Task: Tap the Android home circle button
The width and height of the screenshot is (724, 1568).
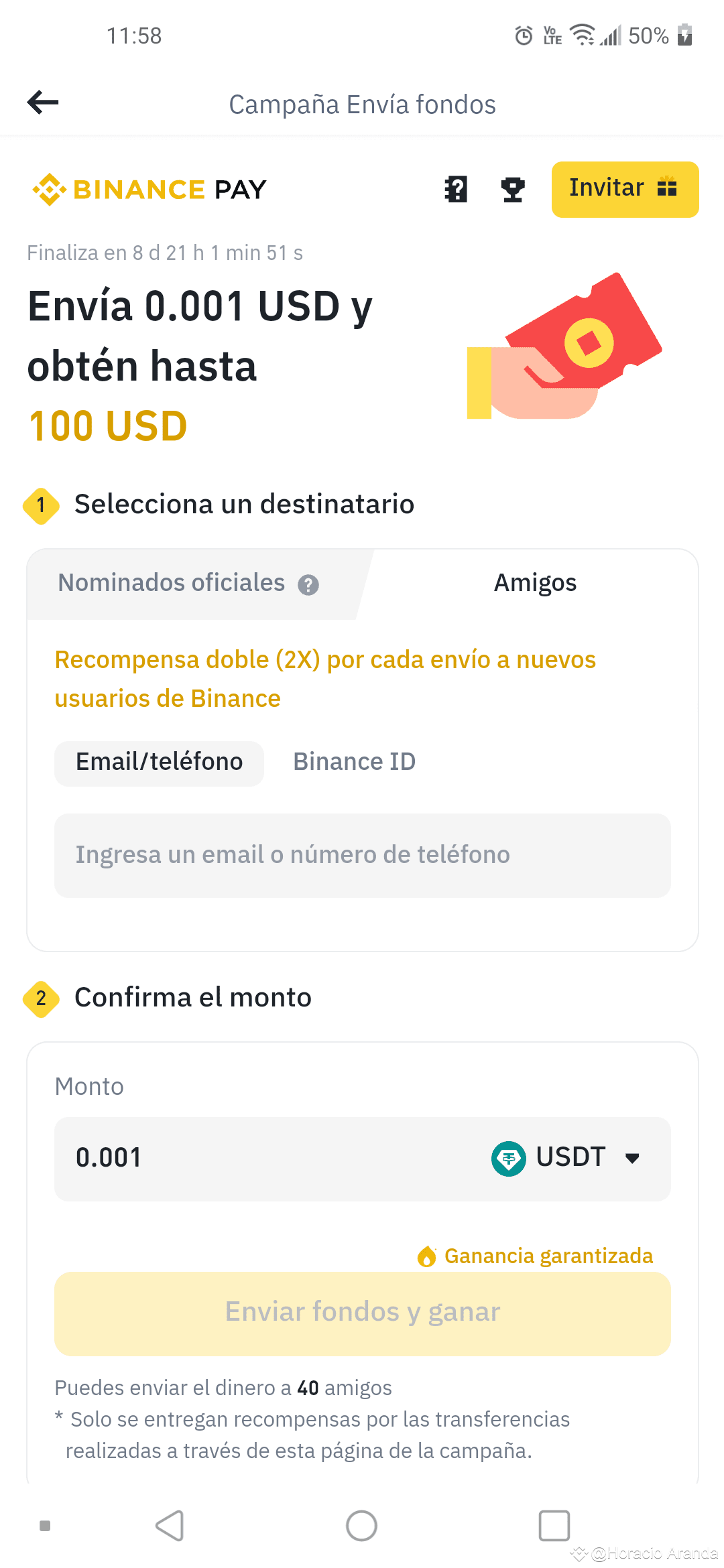Action: click(x=361, y=1526)
